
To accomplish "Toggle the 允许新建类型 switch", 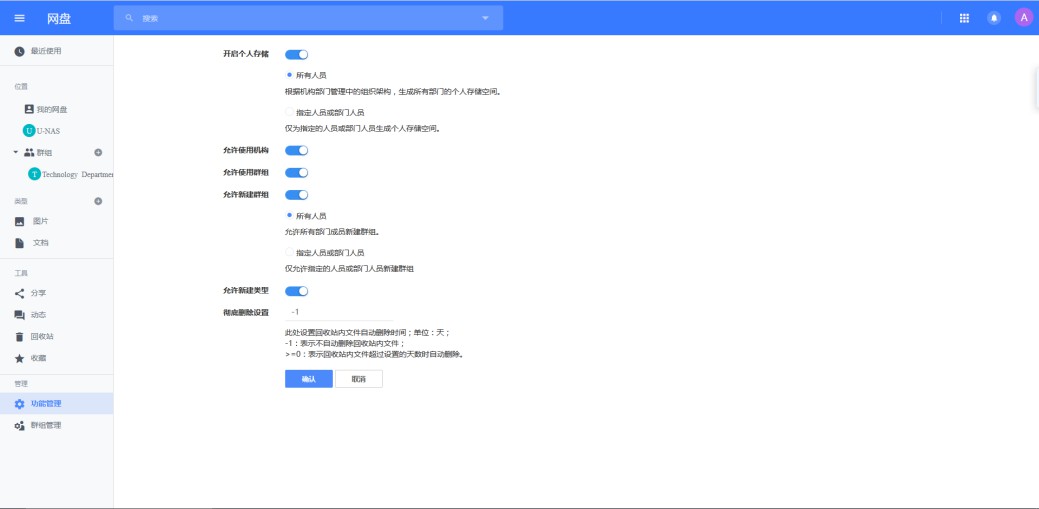I will [296, 291].
